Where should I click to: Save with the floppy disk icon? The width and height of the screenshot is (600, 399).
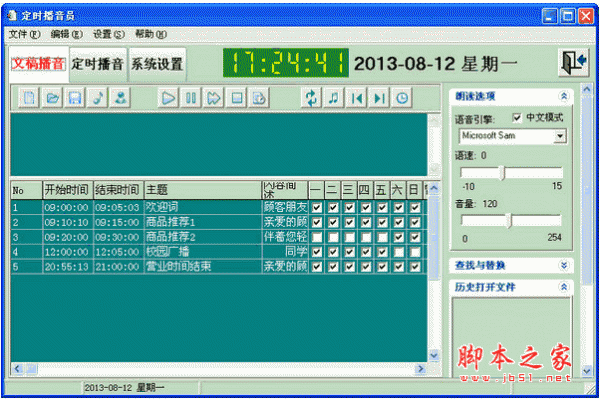tap(75, 98)
